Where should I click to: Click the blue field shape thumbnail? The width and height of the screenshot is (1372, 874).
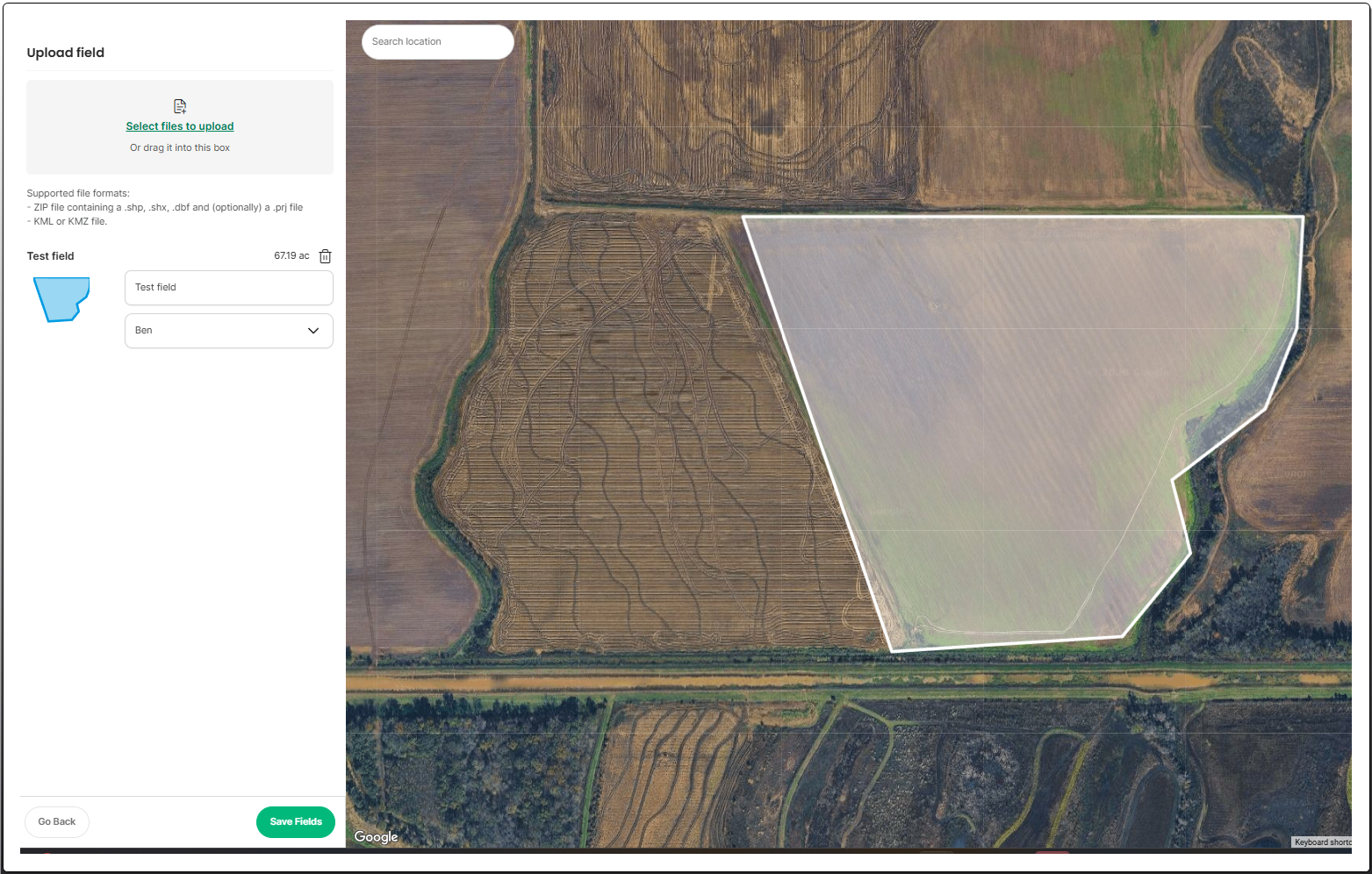point(61,299)
